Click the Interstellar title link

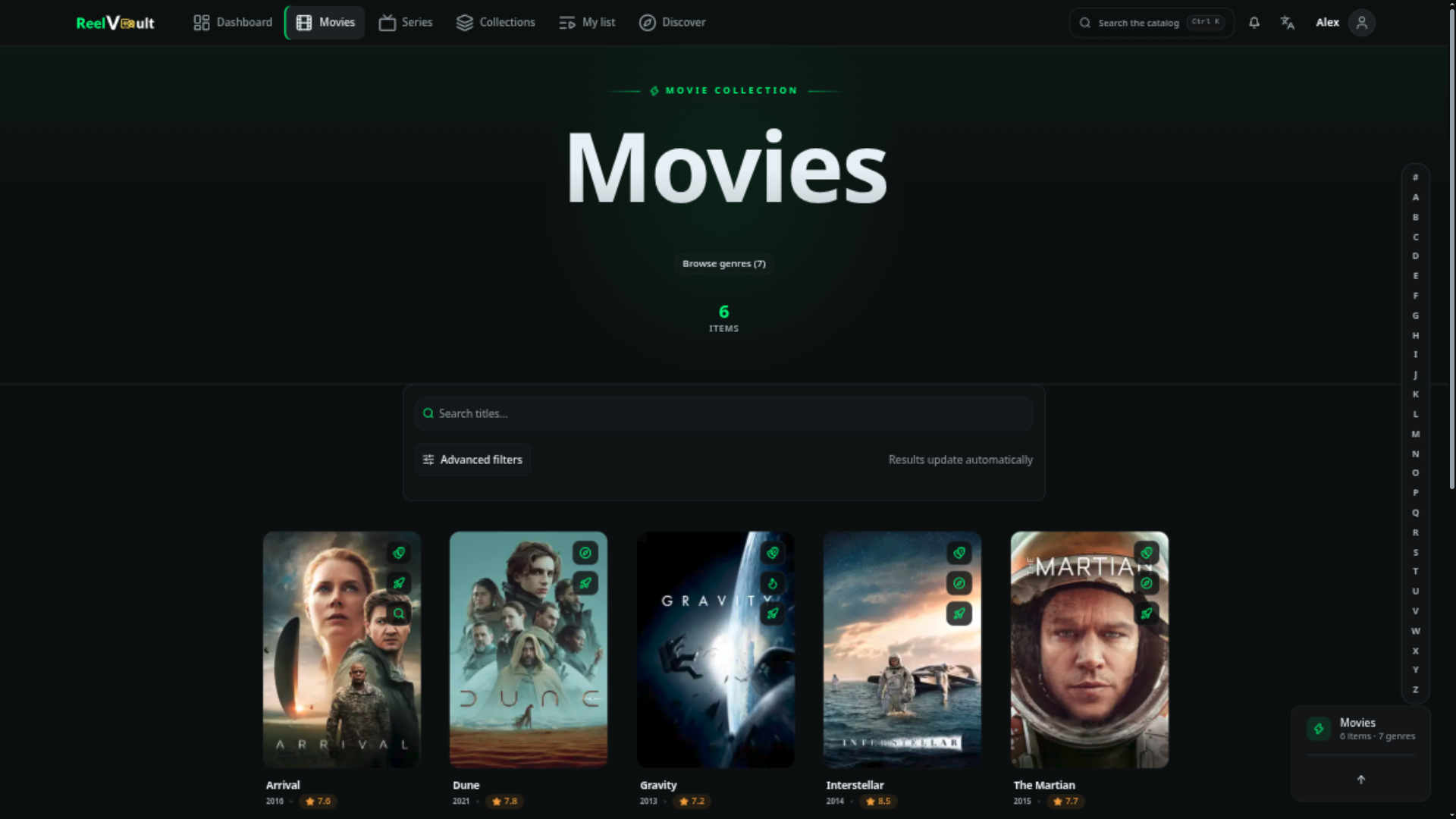click(855, 785)
